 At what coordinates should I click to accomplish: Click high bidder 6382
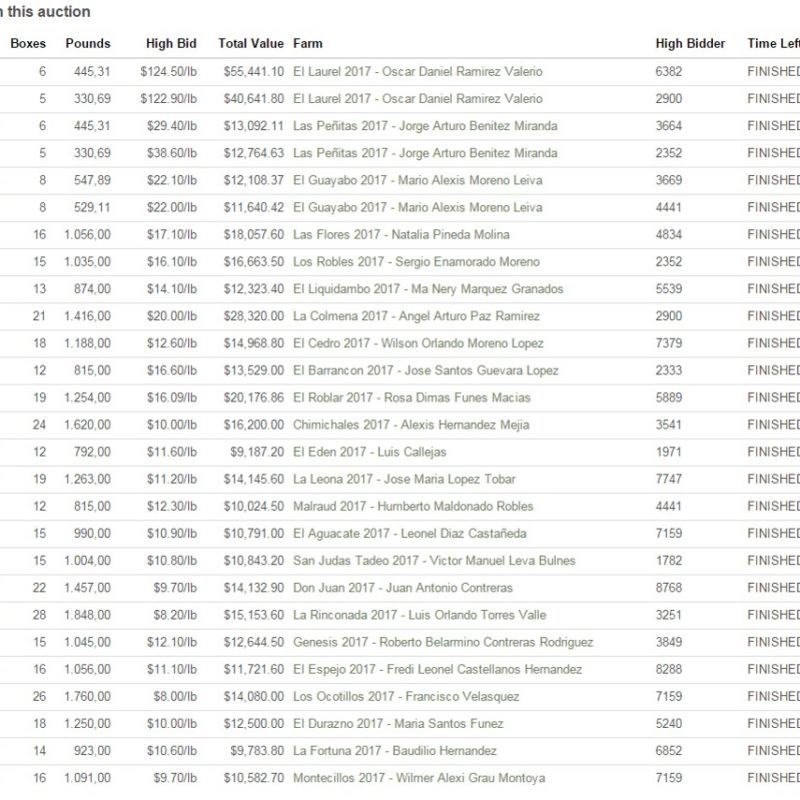click(x=668, y=71)
